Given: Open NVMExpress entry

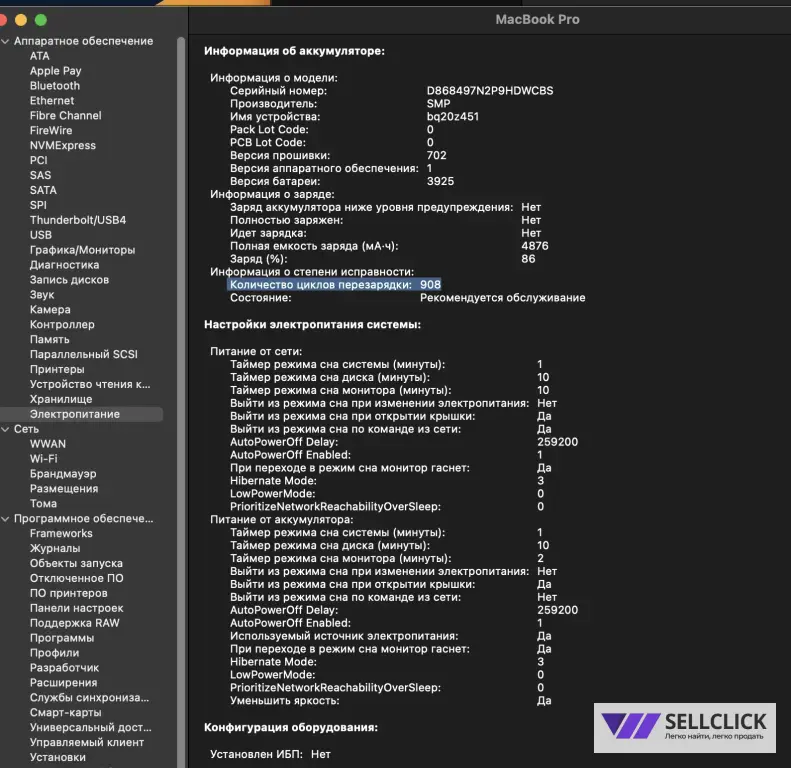Looking at the screenshot, I should 63,145.
